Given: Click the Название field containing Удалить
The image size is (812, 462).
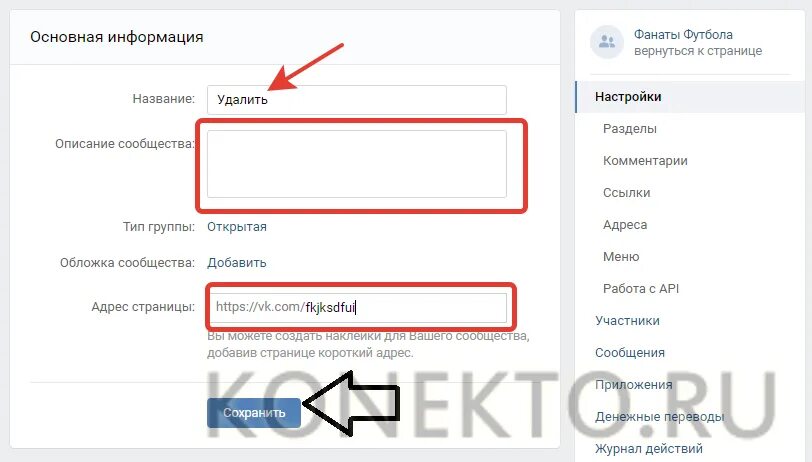Looking at the screenshot, I should coord(356,99).
